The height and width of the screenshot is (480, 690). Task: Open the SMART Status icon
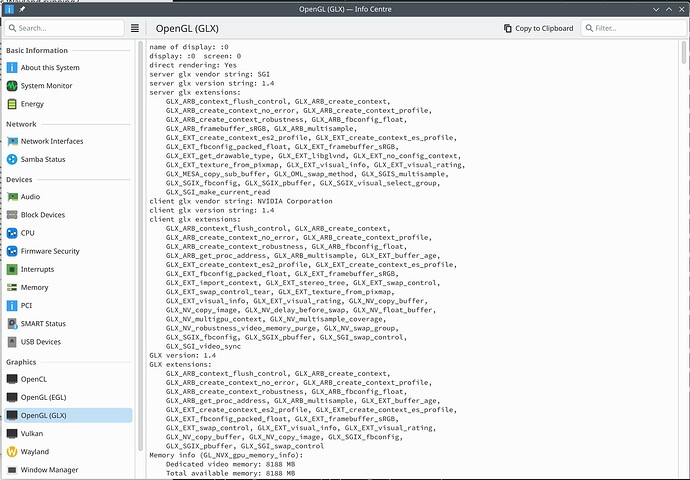click(12, 324)
